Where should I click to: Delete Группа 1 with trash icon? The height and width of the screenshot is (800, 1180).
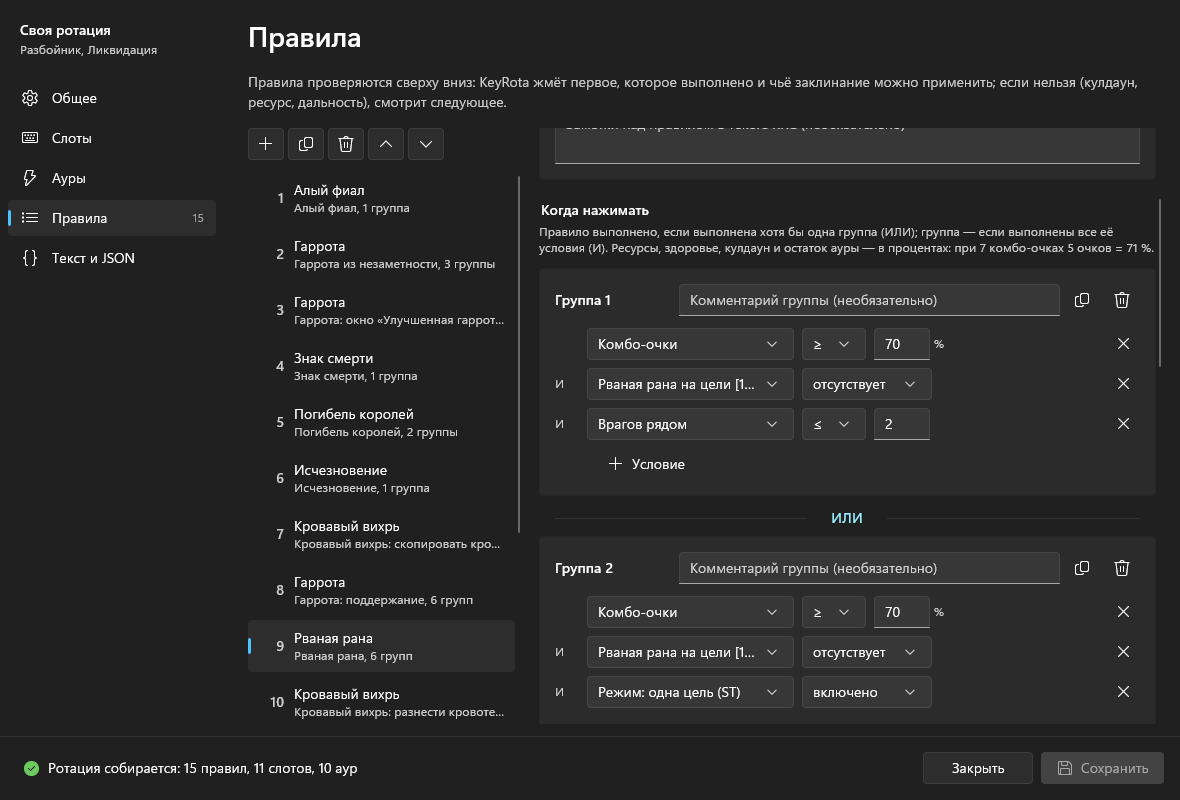click(1122, 300)
